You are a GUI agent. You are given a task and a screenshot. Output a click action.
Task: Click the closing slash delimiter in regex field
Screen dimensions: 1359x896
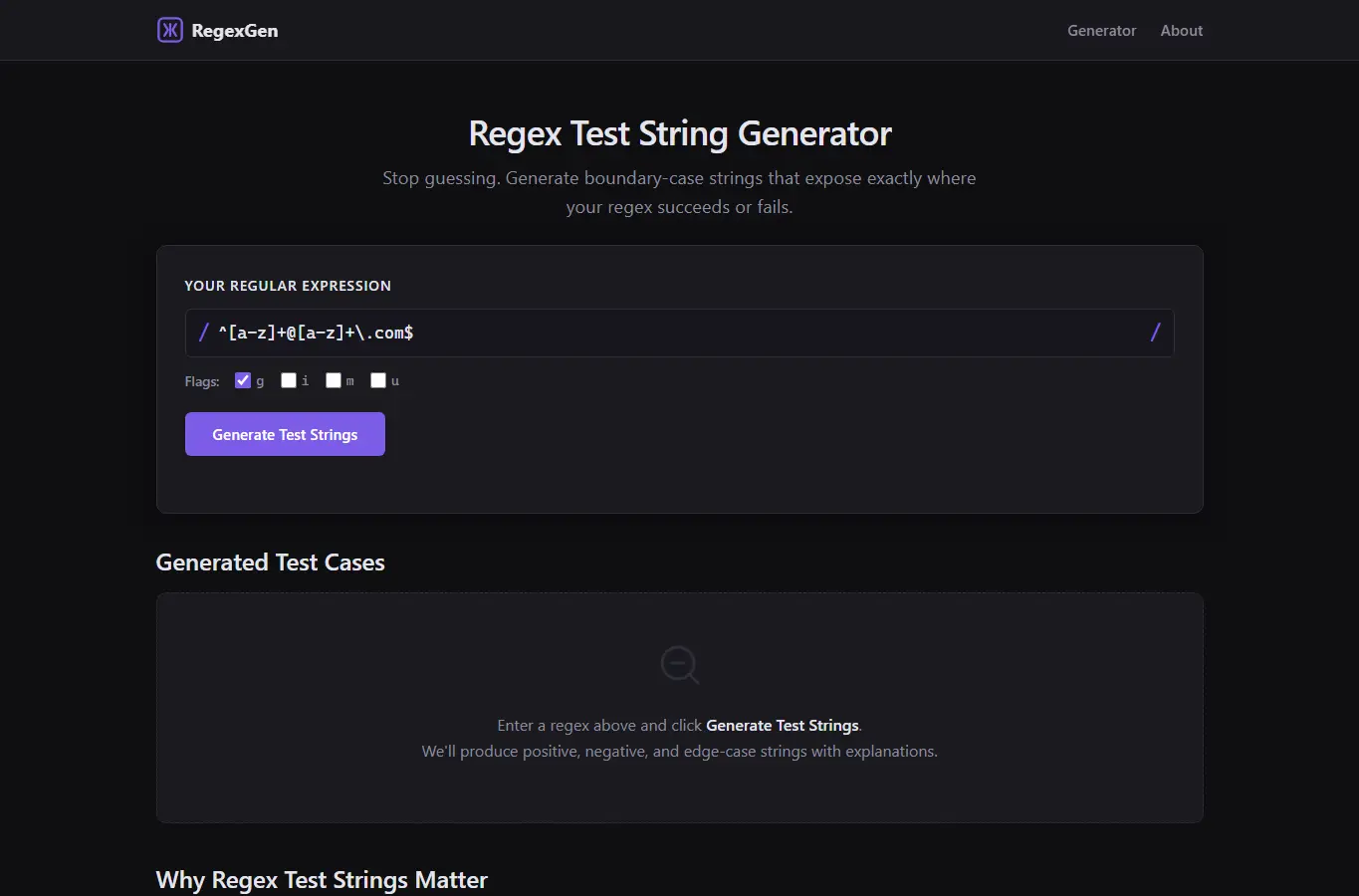[1155, 333]
